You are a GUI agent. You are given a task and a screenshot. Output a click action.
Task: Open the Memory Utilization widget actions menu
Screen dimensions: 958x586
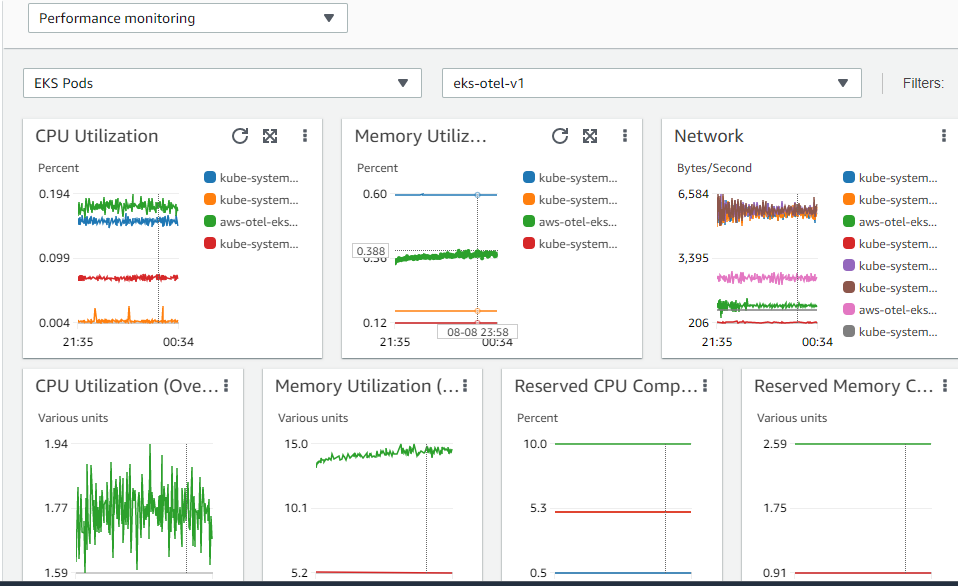pos(625,136)
